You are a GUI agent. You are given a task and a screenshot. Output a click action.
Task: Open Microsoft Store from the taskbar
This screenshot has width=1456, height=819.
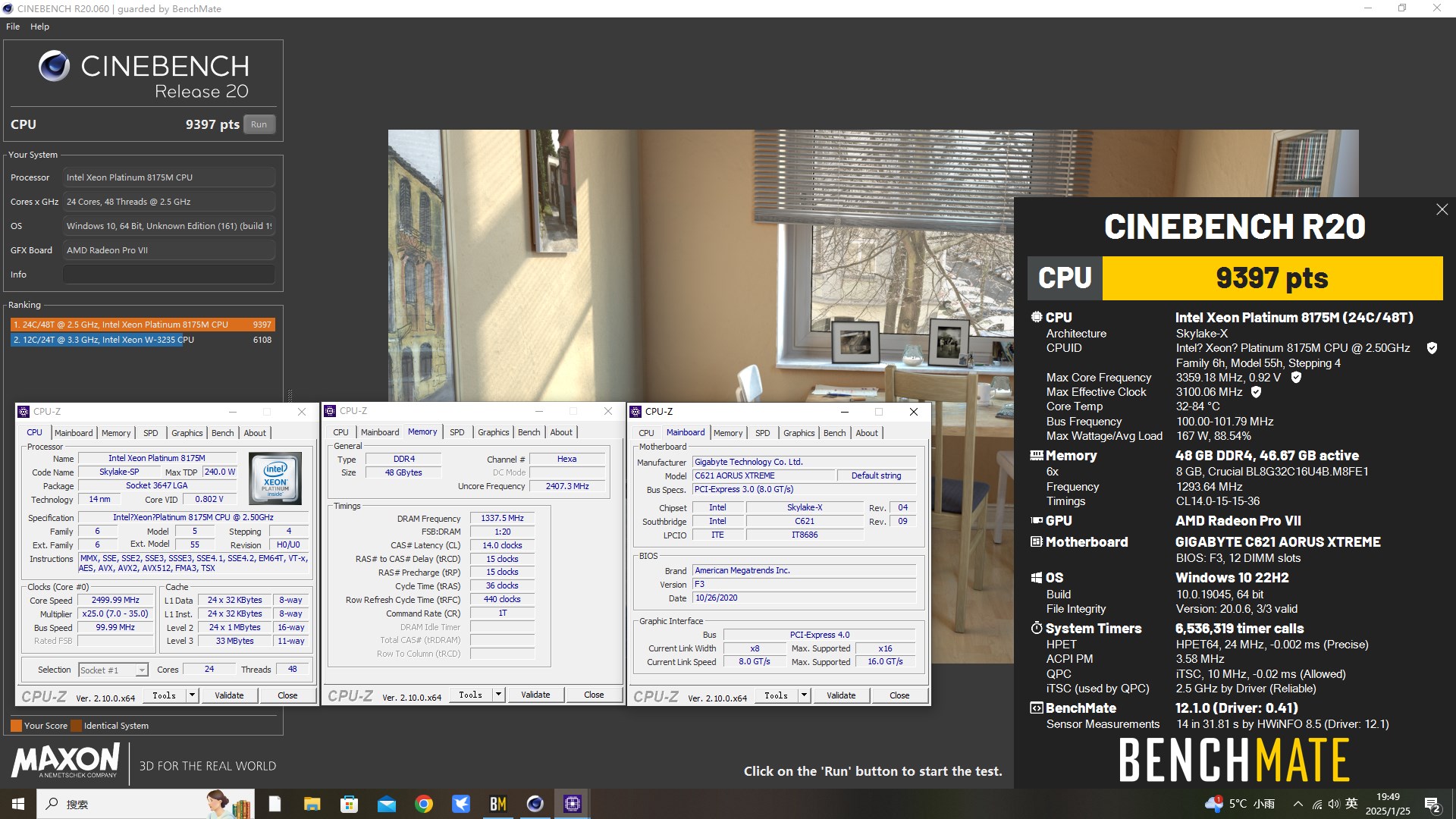349,804
